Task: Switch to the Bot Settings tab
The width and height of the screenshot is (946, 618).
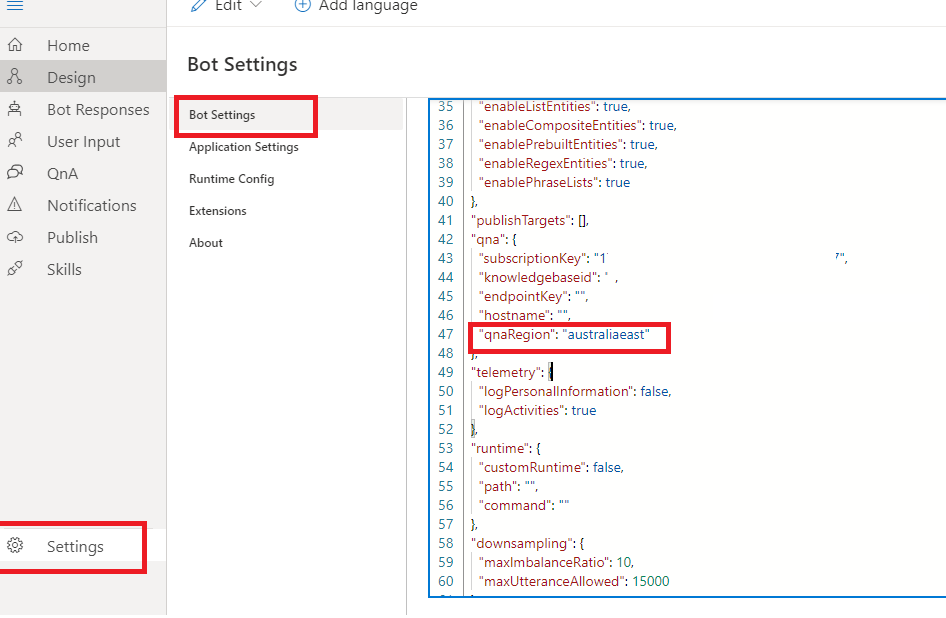Action: (221, 115)
